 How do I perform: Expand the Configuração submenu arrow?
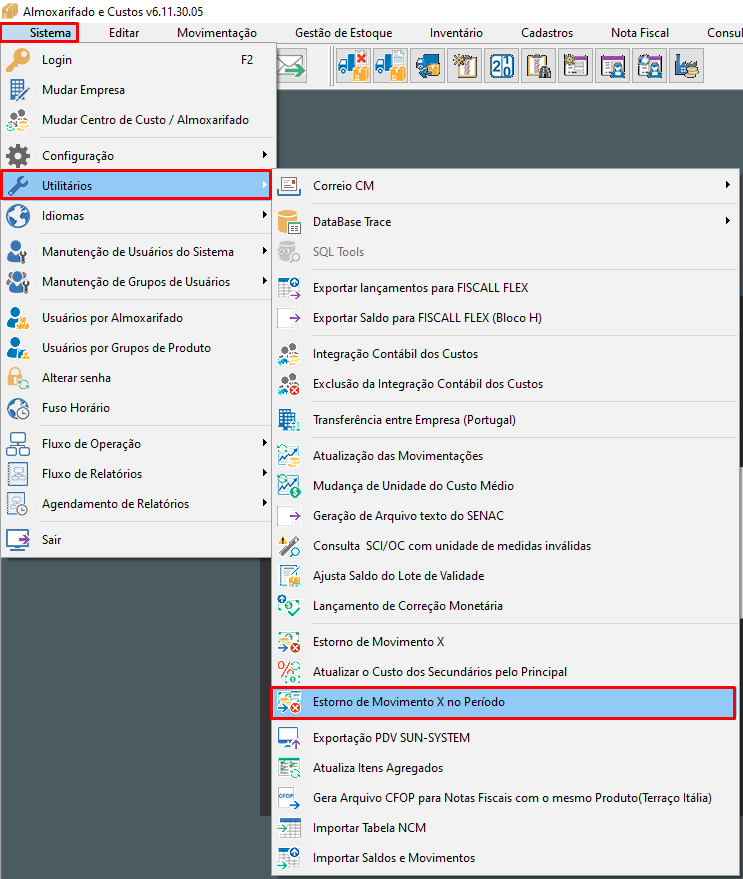[x=265, y=155]
